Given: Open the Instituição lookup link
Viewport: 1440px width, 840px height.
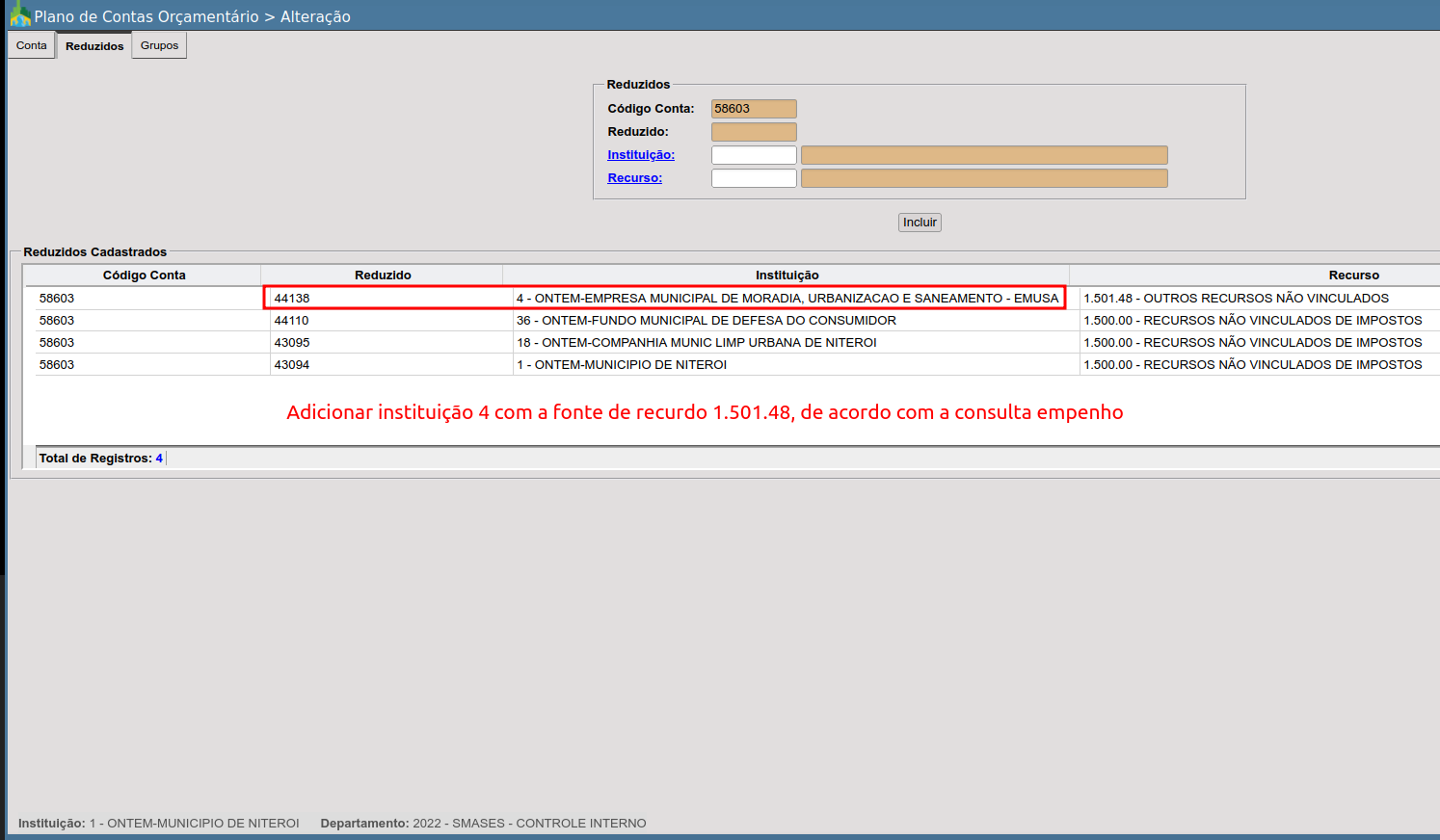Looking at the screenshot, I should click(x=641, y=155).
